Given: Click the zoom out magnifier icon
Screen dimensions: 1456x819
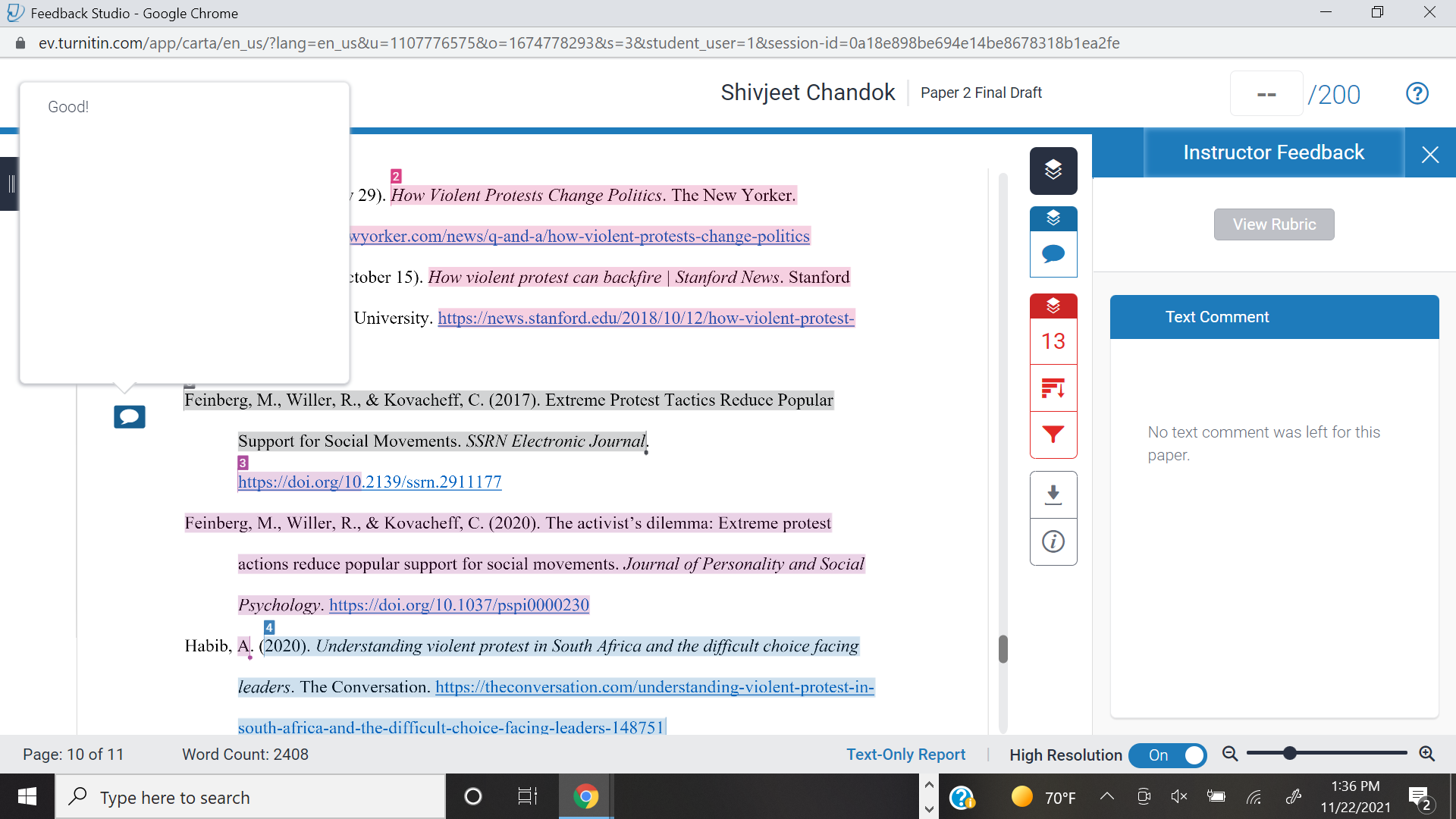Looking at the screenshot, I should click(x=1230, y=754).
